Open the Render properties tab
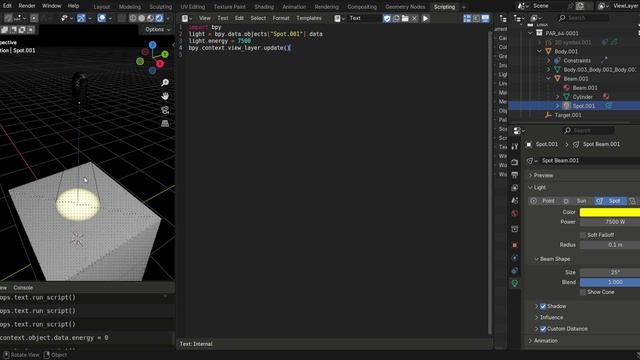Image resolution: width=640 pixels, height=360 pixels. (x=515, y=162)
